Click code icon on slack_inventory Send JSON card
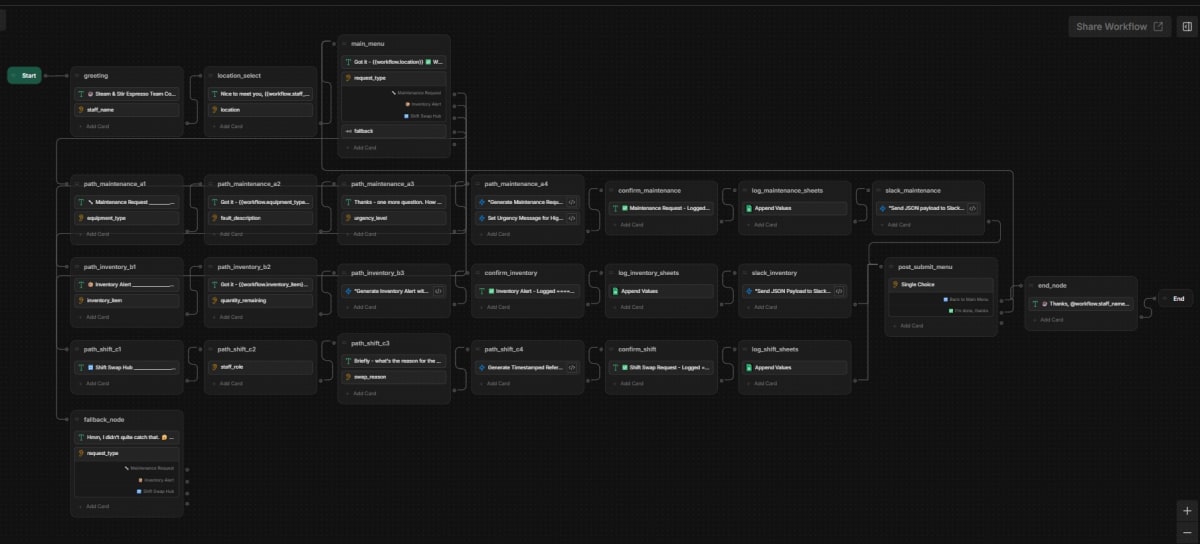The image size is (1200, 544). pos(839,291)
